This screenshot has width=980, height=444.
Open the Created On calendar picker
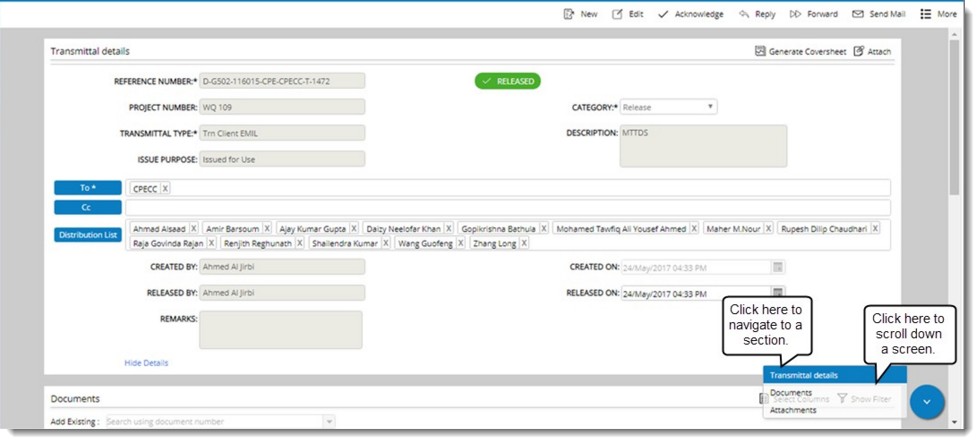(x=777, y=267)
